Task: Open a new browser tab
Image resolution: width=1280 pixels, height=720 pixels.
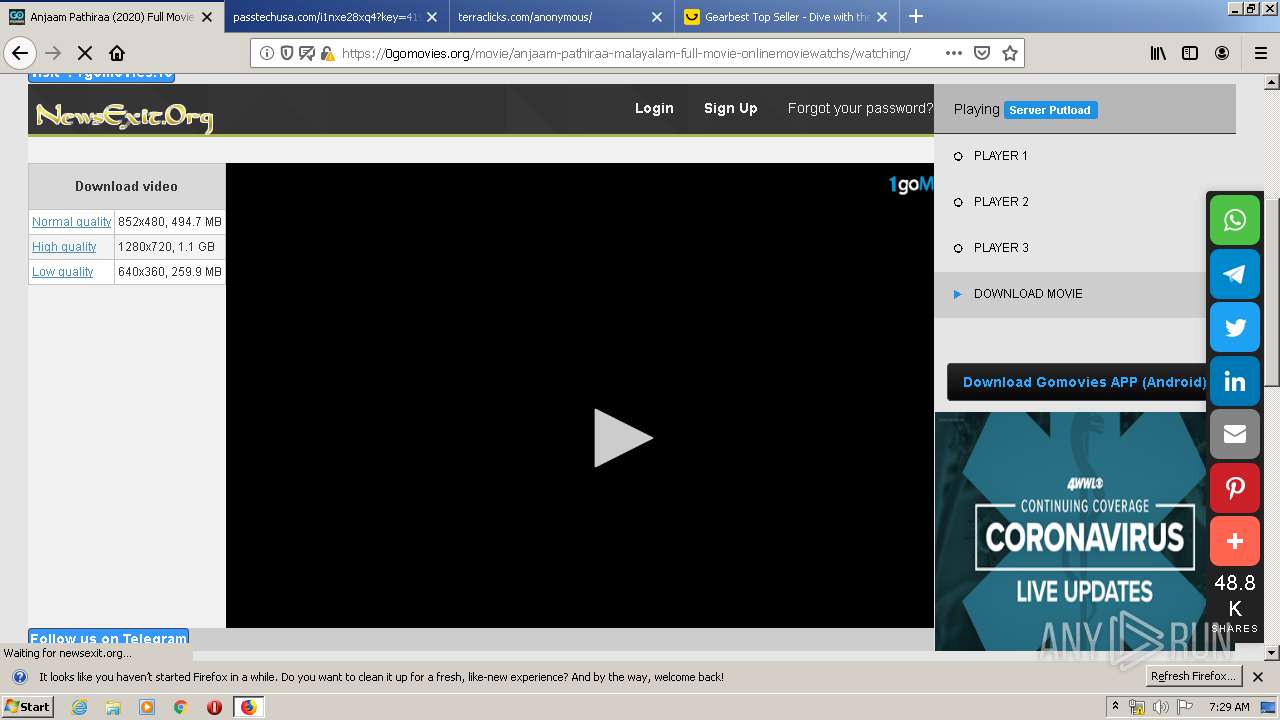Action: click(916, 16)
